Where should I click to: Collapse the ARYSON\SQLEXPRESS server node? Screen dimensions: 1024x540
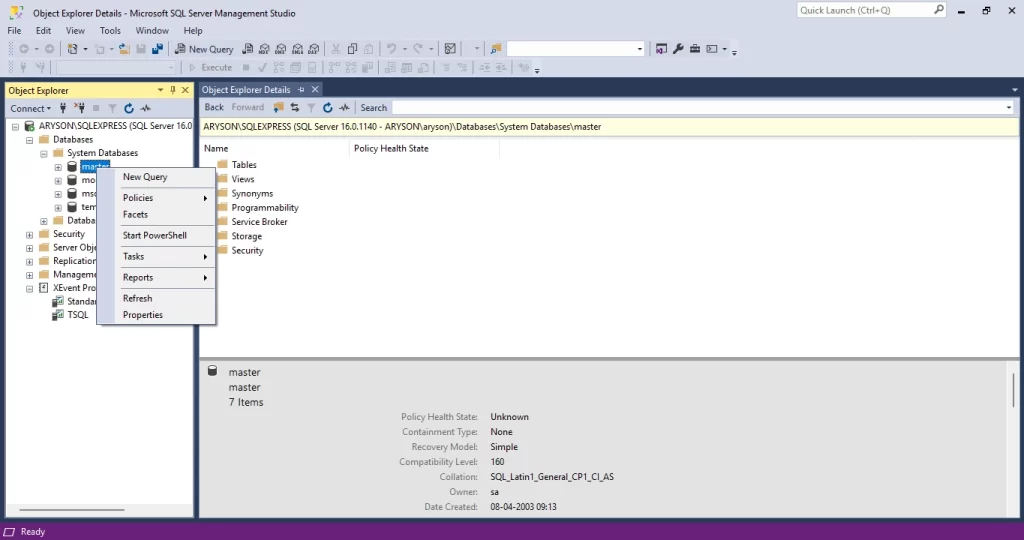coord(15,127)
